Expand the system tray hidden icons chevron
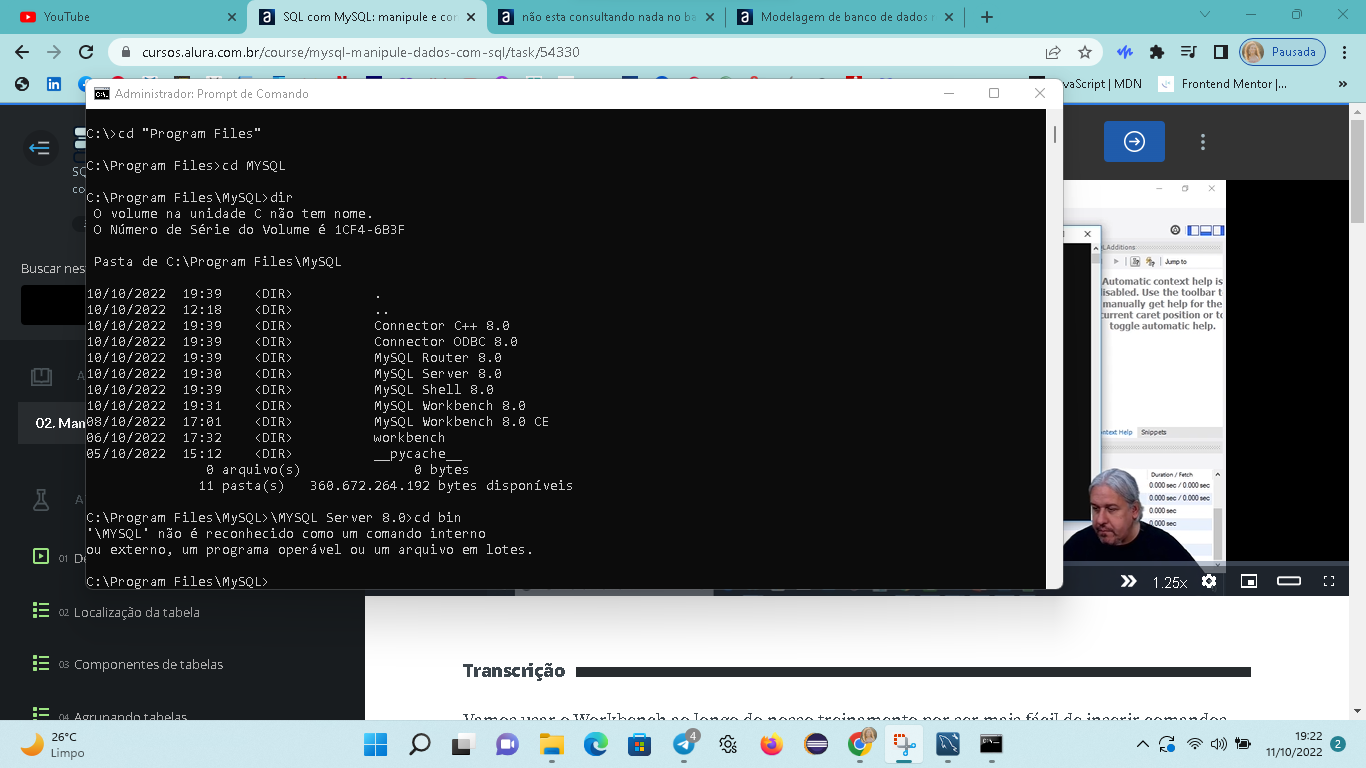 [1143, 744]
